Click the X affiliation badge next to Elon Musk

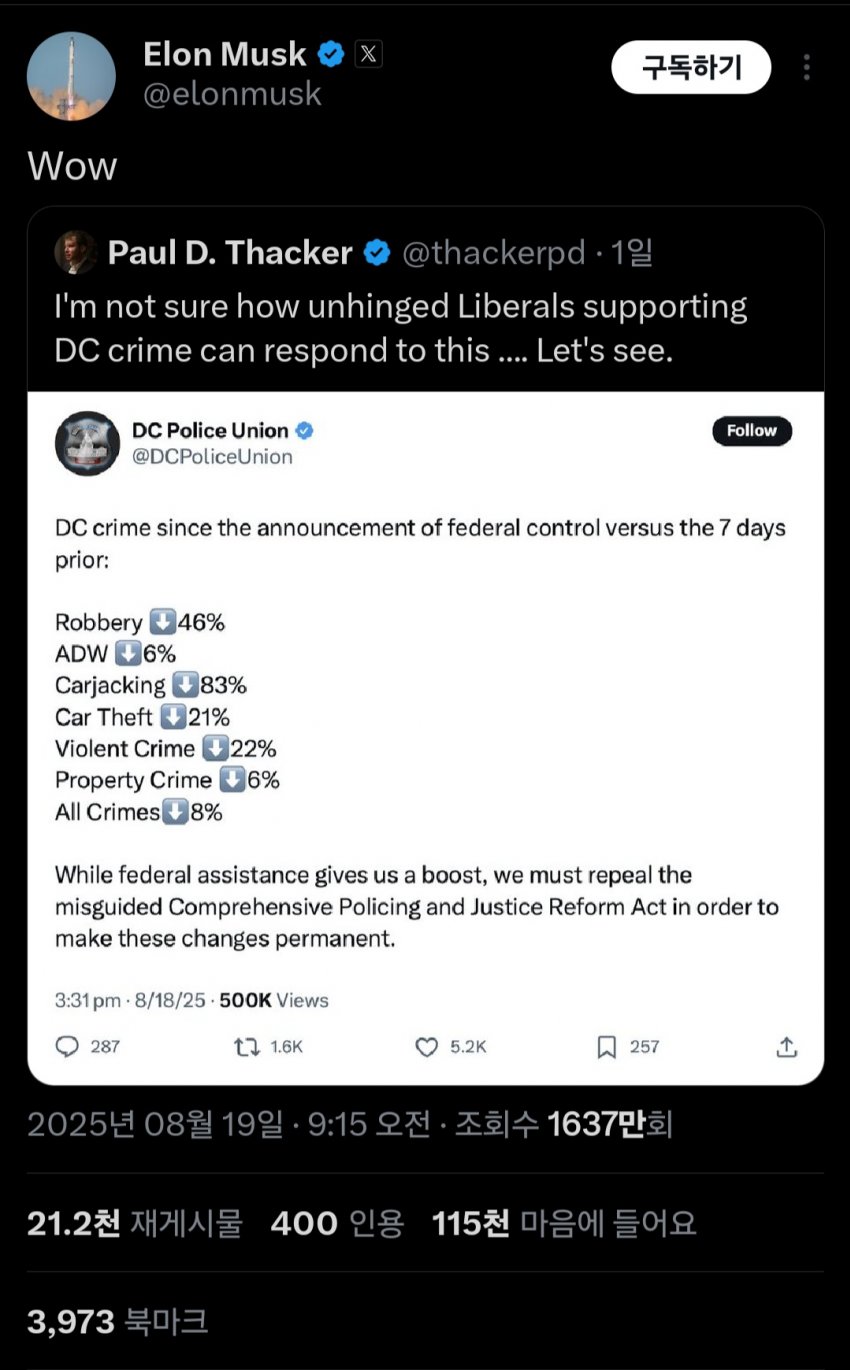[368, 54]
